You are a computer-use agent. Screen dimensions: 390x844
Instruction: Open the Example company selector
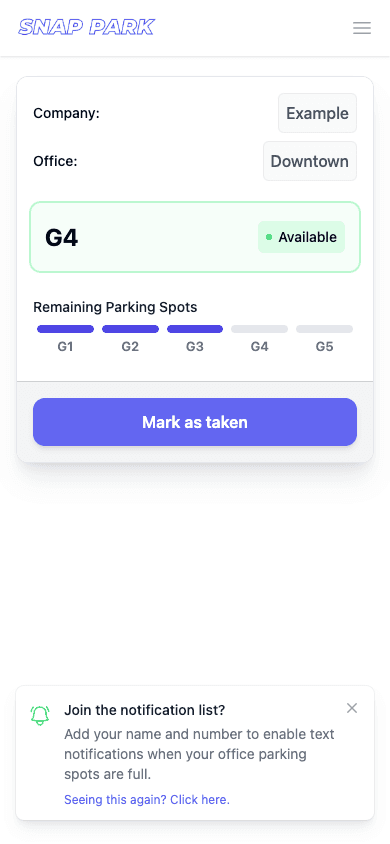pyautogui.click(x=317, y=113)
